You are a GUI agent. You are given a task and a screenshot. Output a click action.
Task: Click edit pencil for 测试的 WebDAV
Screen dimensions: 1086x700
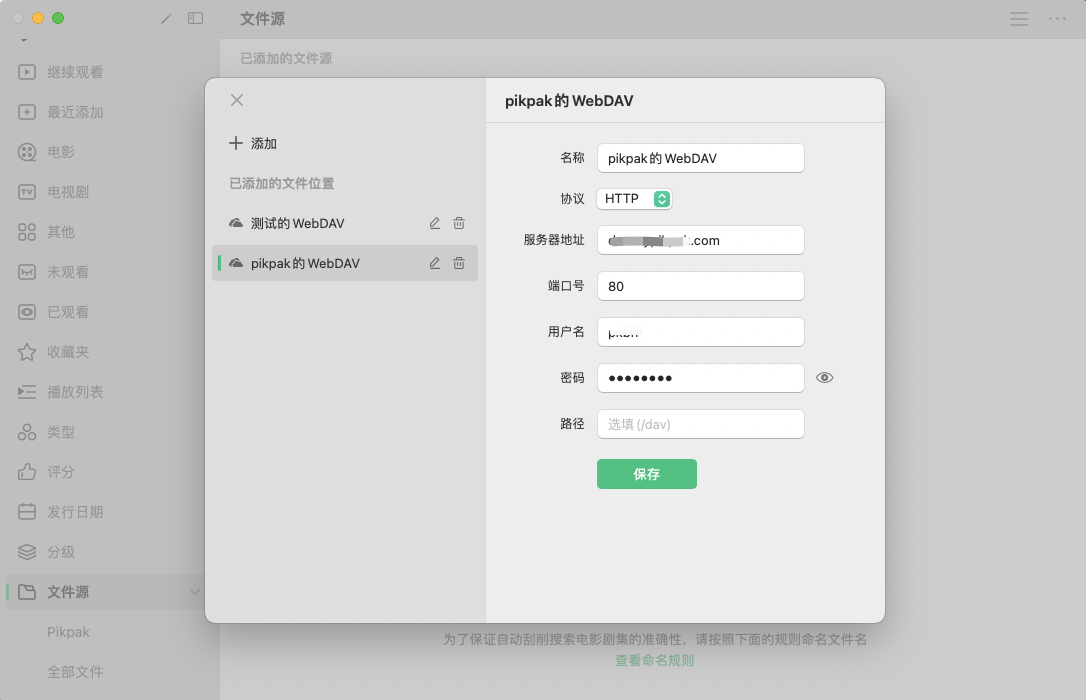[435, 223]
